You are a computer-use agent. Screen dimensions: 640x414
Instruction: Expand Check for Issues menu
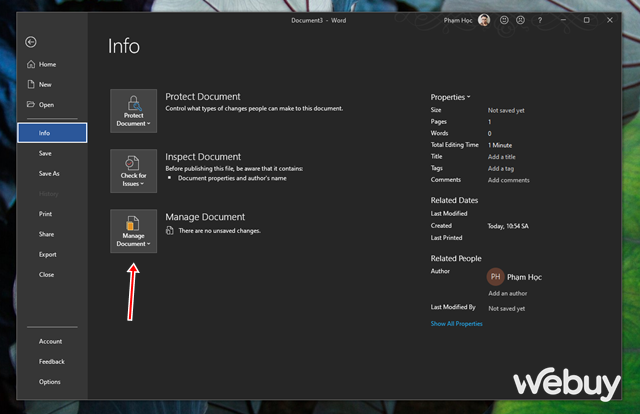click(x=133, y=171)
